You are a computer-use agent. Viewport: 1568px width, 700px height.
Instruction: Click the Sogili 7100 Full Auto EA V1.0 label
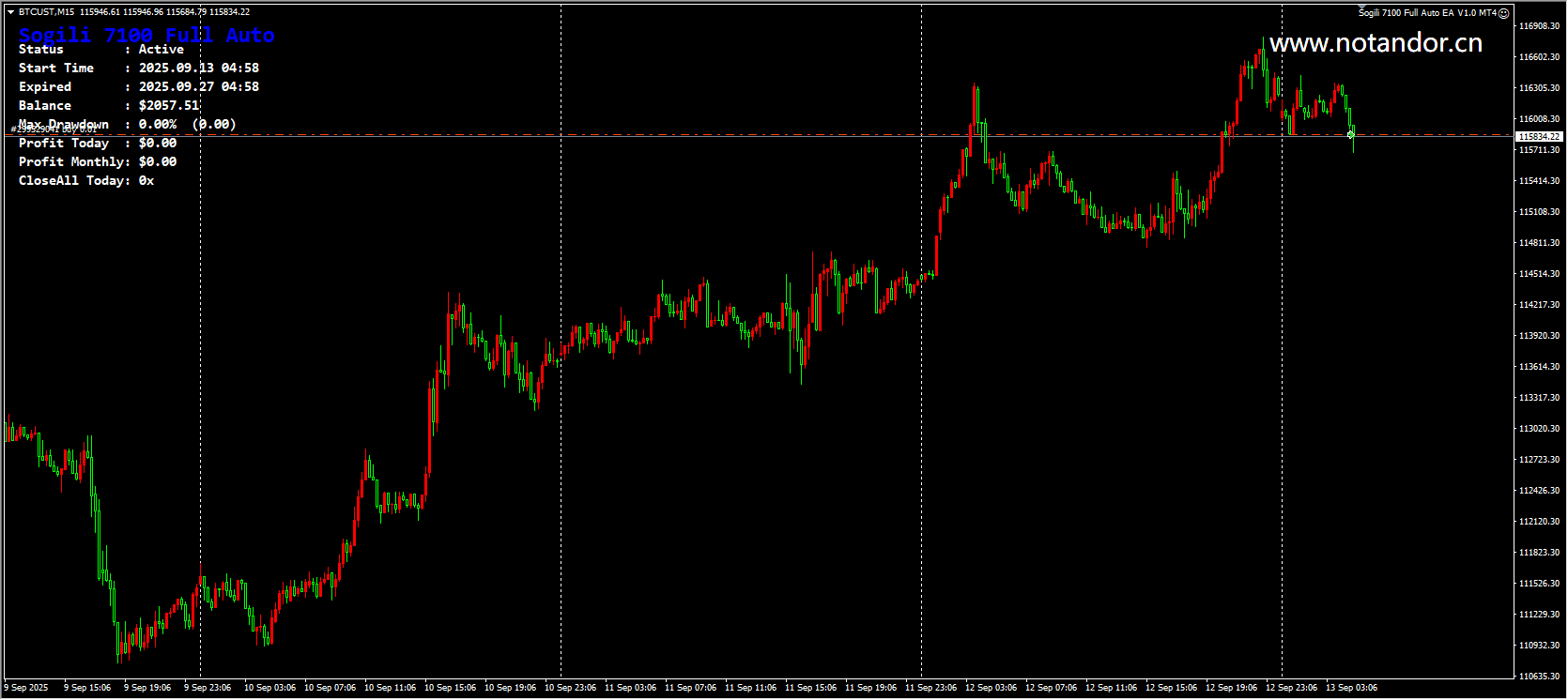(x=1427, y=13)
